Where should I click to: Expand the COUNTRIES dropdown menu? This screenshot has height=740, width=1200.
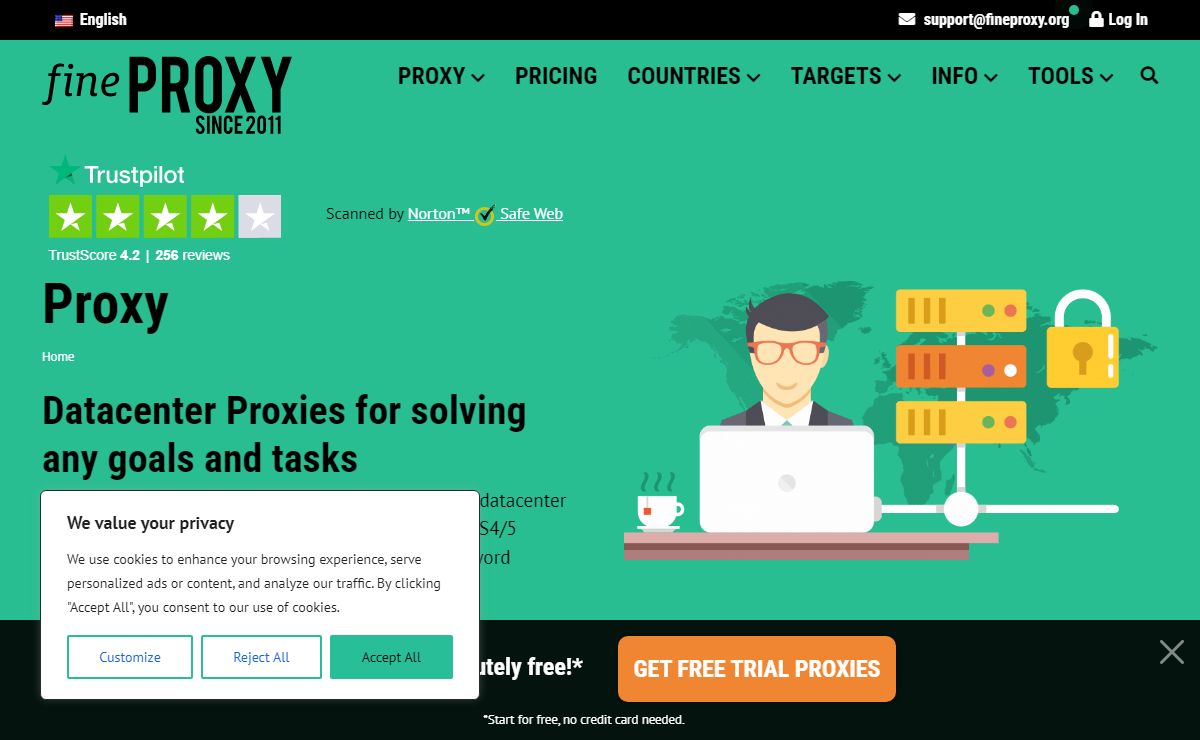pos(694,76)
